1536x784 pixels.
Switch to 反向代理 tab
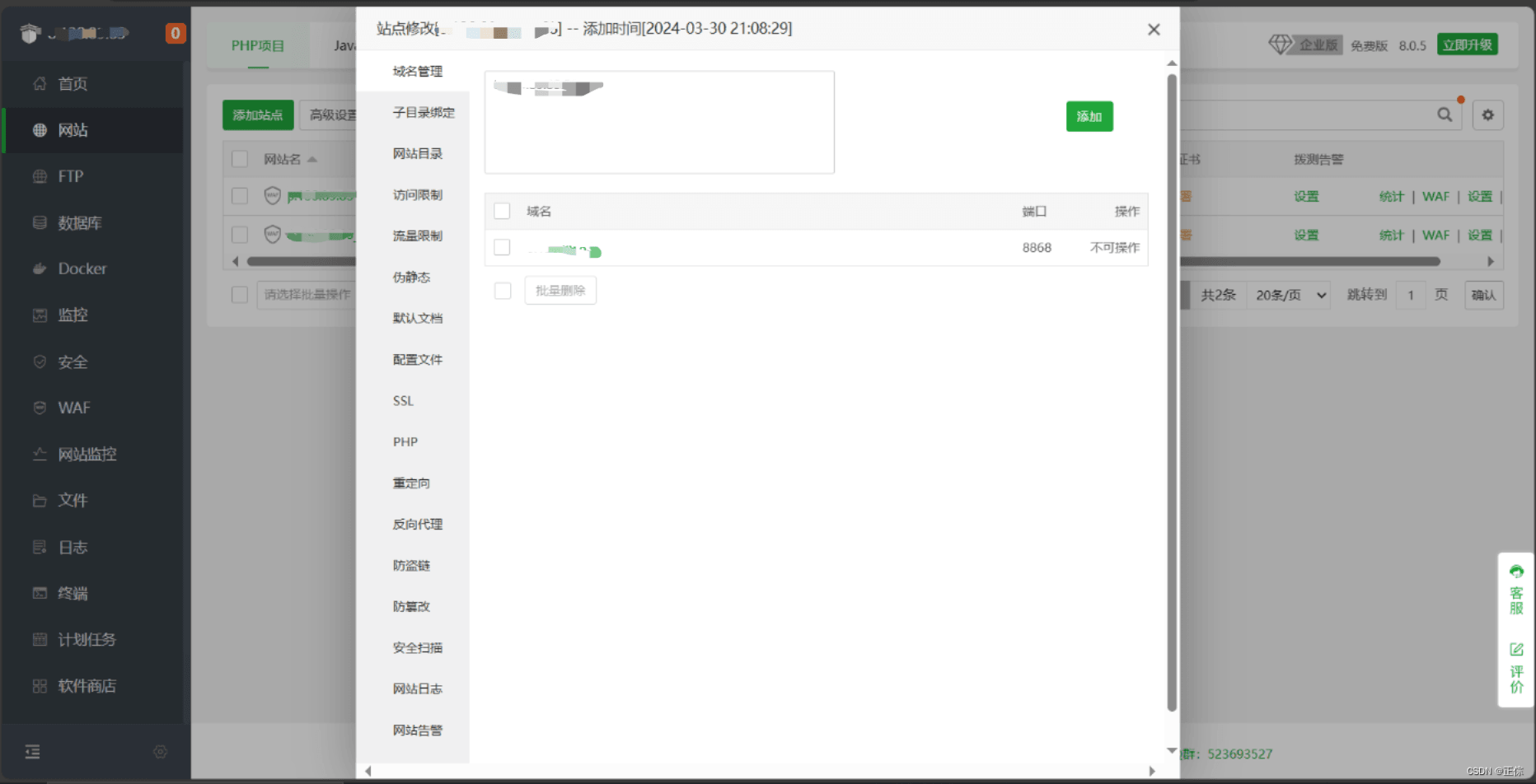coord(417,525)
